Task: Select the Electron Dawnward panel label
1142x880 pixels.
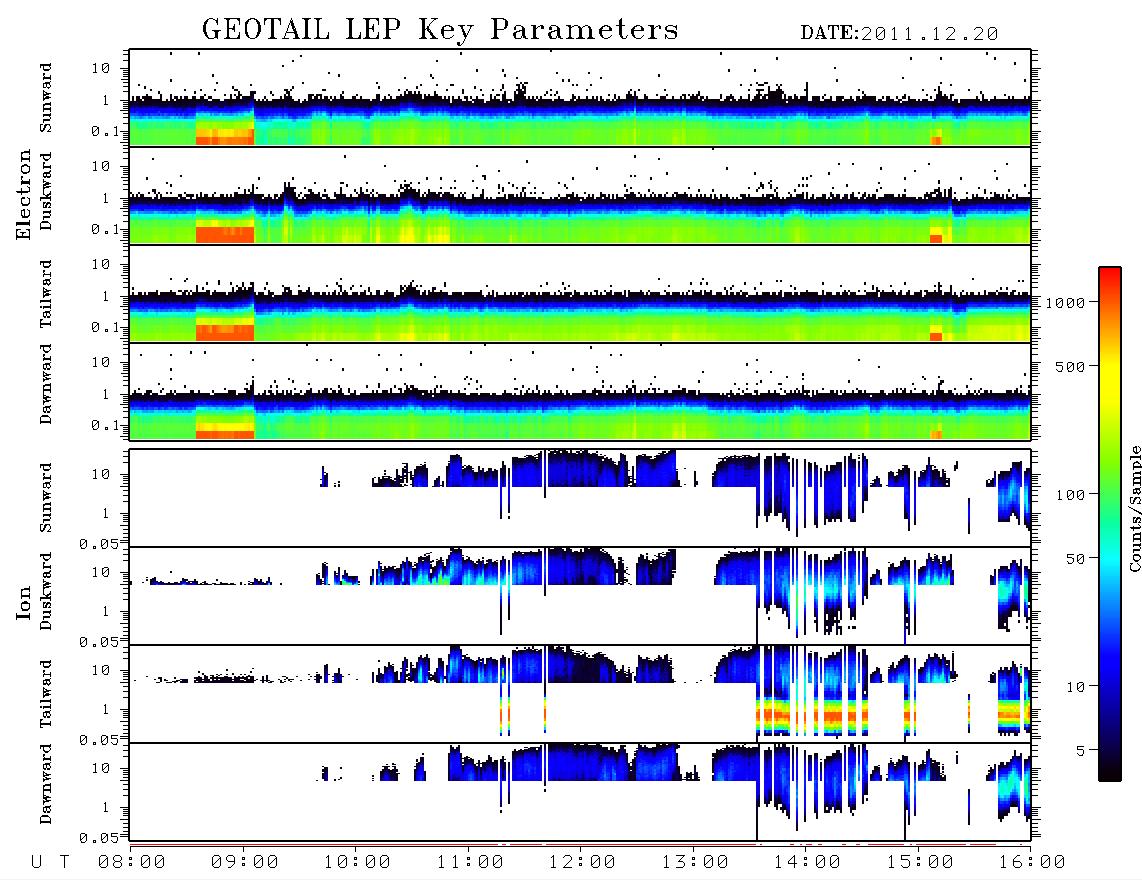Action: click(46, 384)
